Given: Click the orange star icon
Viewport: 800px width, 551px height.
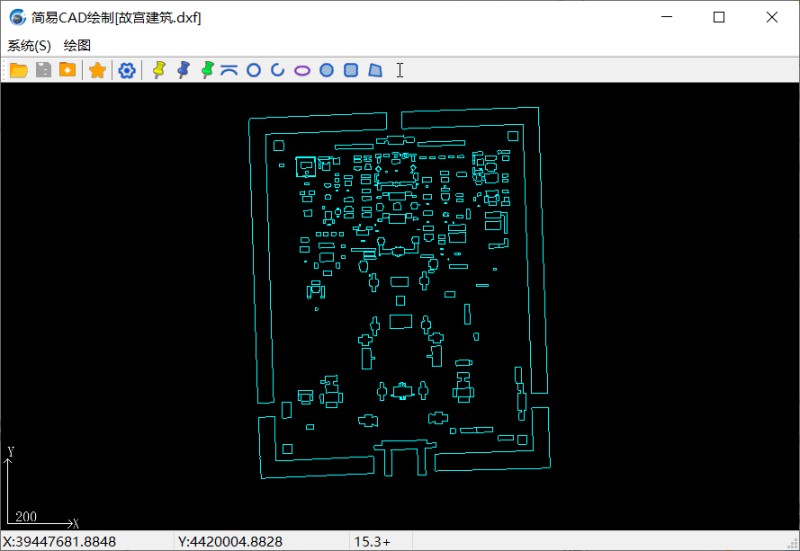Looking at the screenshot, I should [97, 70].
